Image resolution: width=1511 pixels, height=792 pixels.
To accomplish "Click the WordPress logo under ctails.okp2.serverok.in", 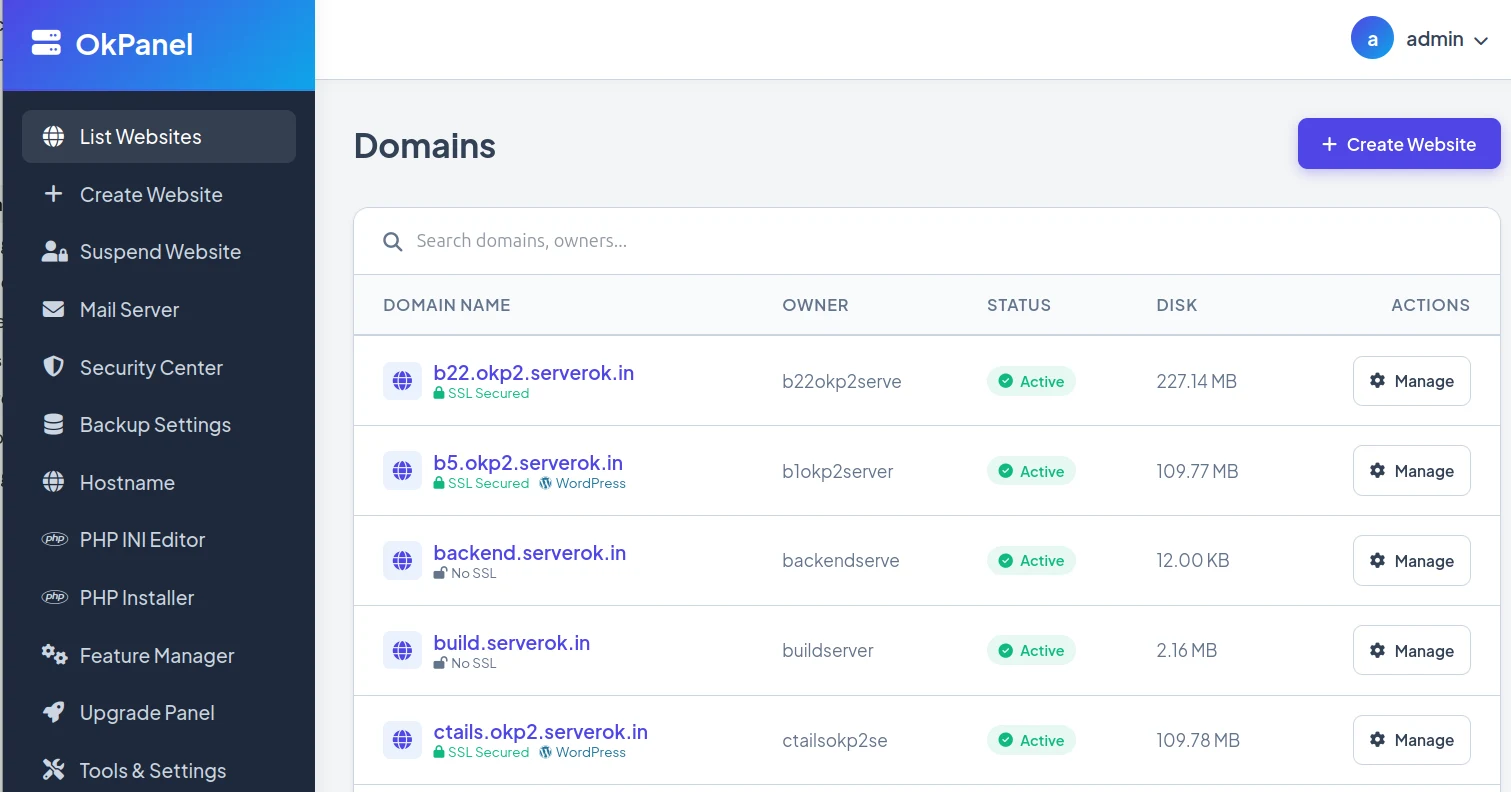I will (545, 752).
